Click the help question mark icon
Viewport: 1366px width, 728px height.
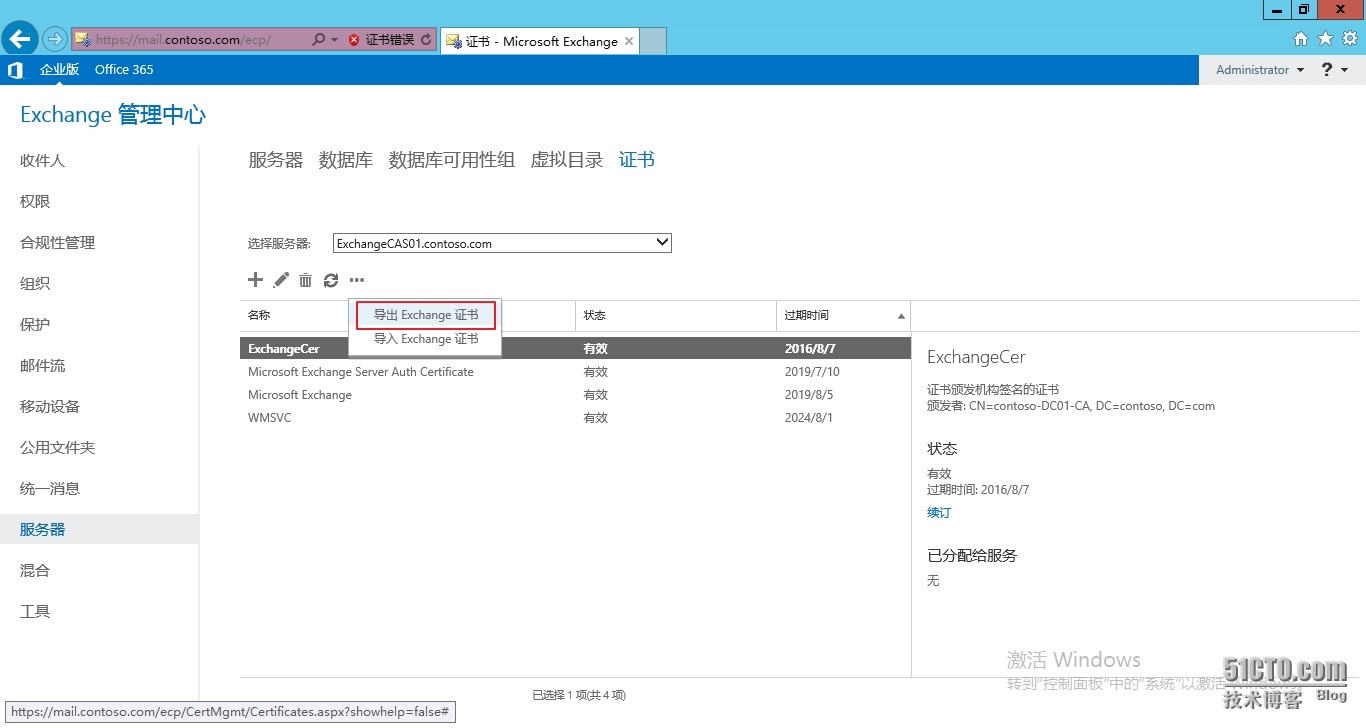pos(1325,69)
